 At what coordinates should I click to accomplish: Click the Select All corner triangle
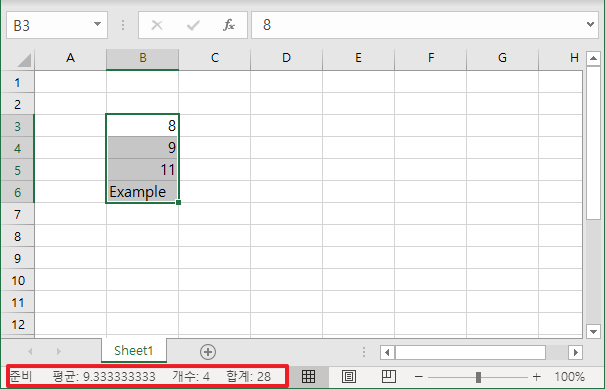click(24, 60)
